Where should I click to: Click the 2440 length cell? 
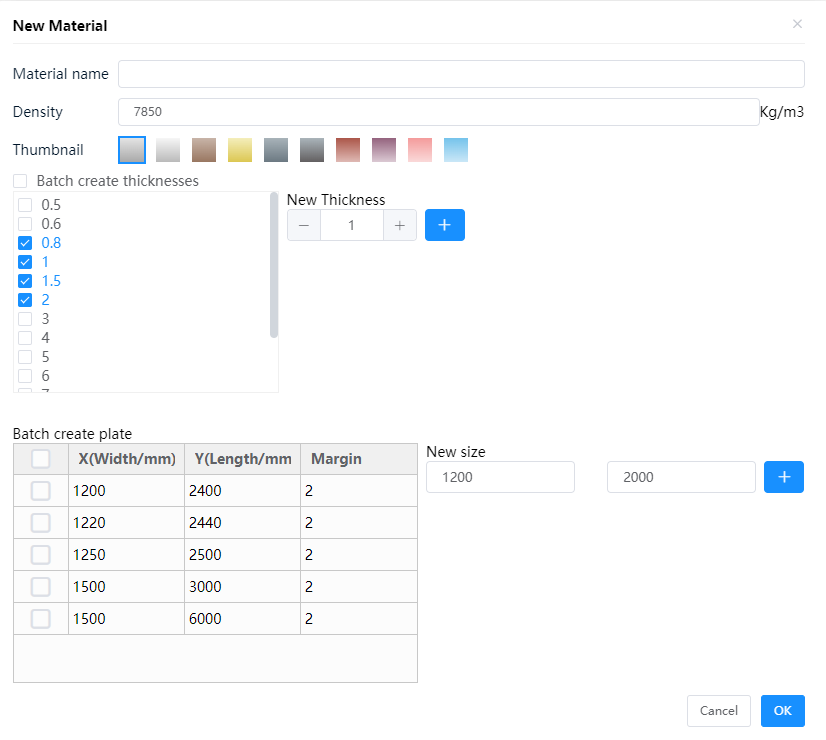(242, 522)
